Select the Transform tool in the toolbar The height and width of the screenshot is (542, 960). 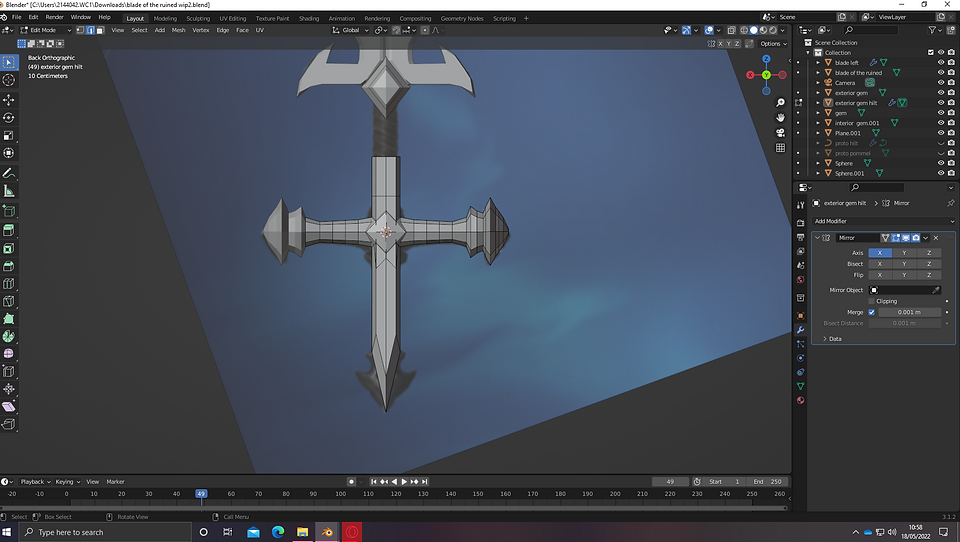point(9,153)
